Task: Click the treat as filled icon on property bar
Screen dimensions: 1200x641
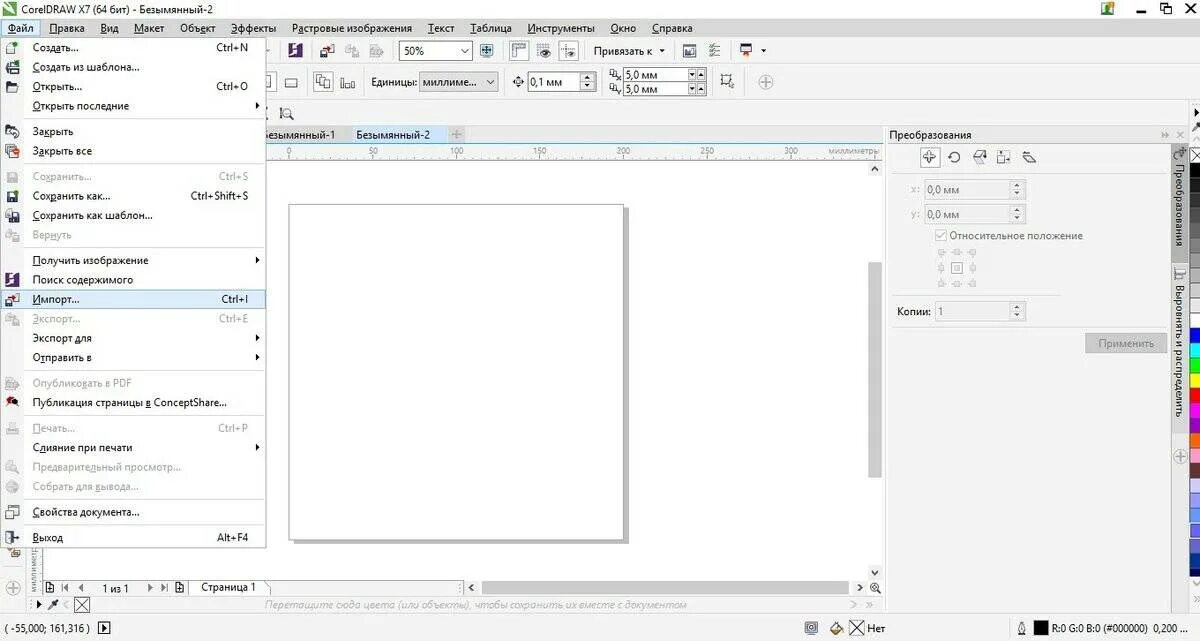Action: pyautogui.click(x=727, y=82)
